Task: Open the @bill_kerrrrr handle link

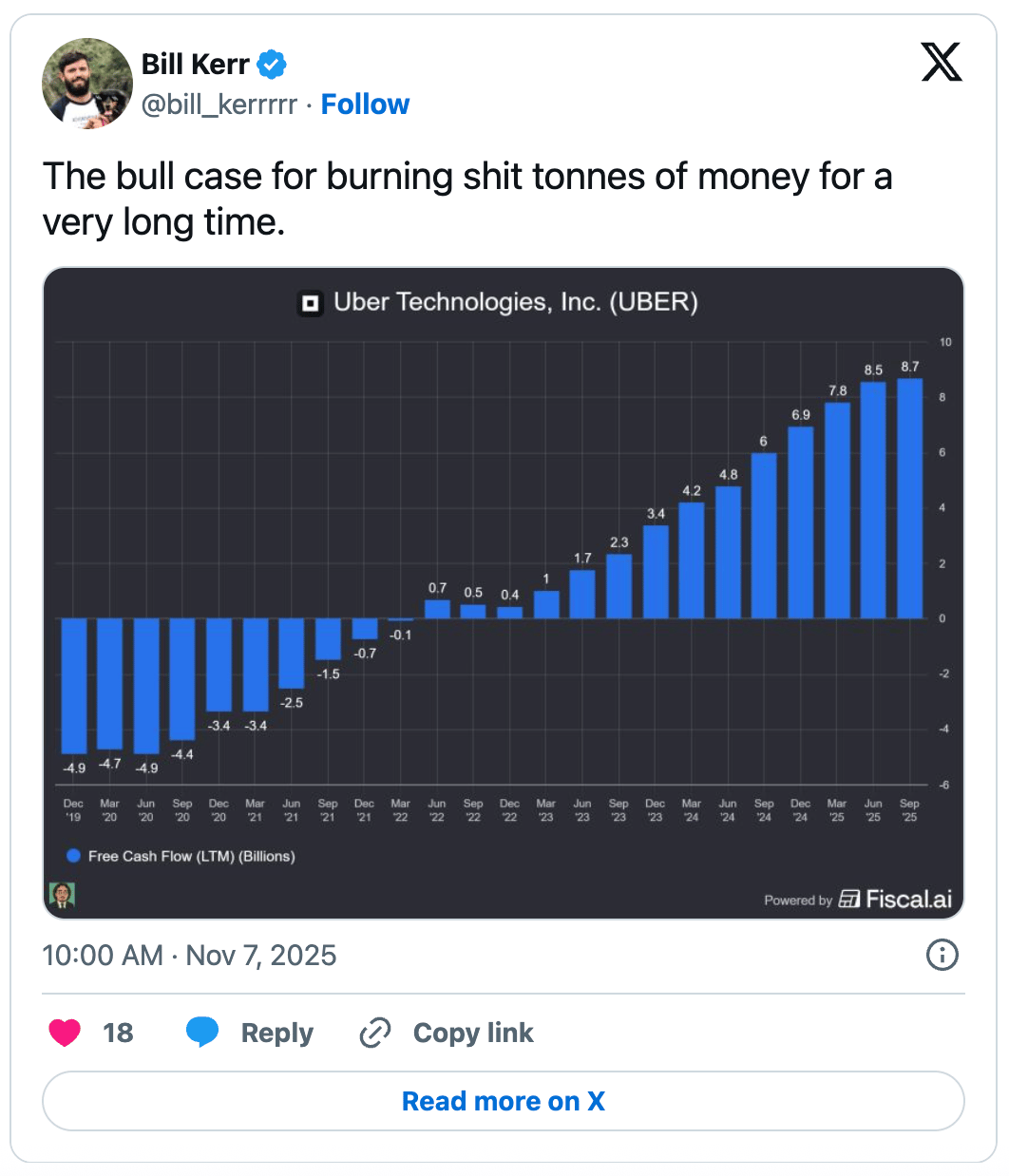Action: [219, 104]
